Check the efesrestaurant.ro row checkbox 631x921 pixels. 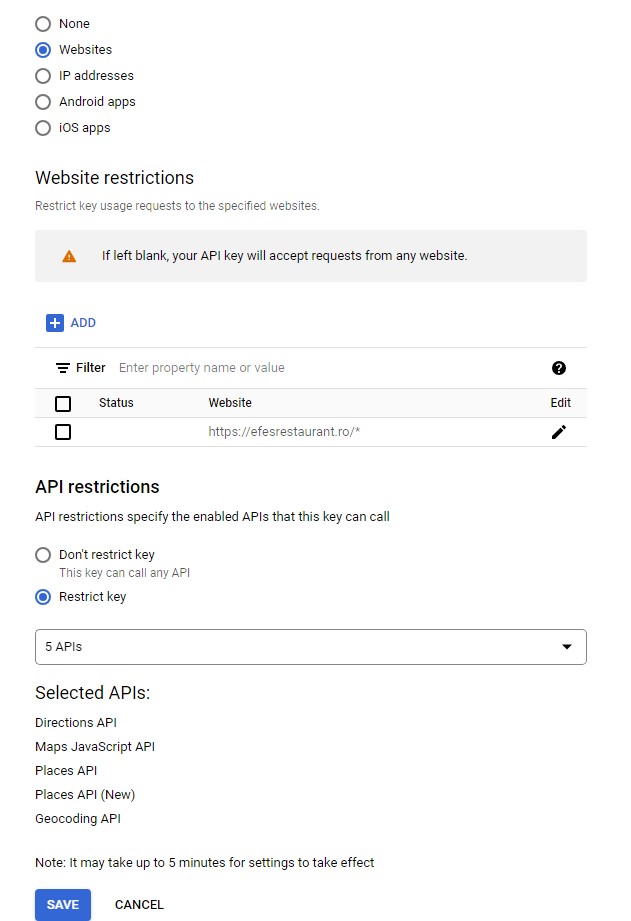tap(63, 432)
